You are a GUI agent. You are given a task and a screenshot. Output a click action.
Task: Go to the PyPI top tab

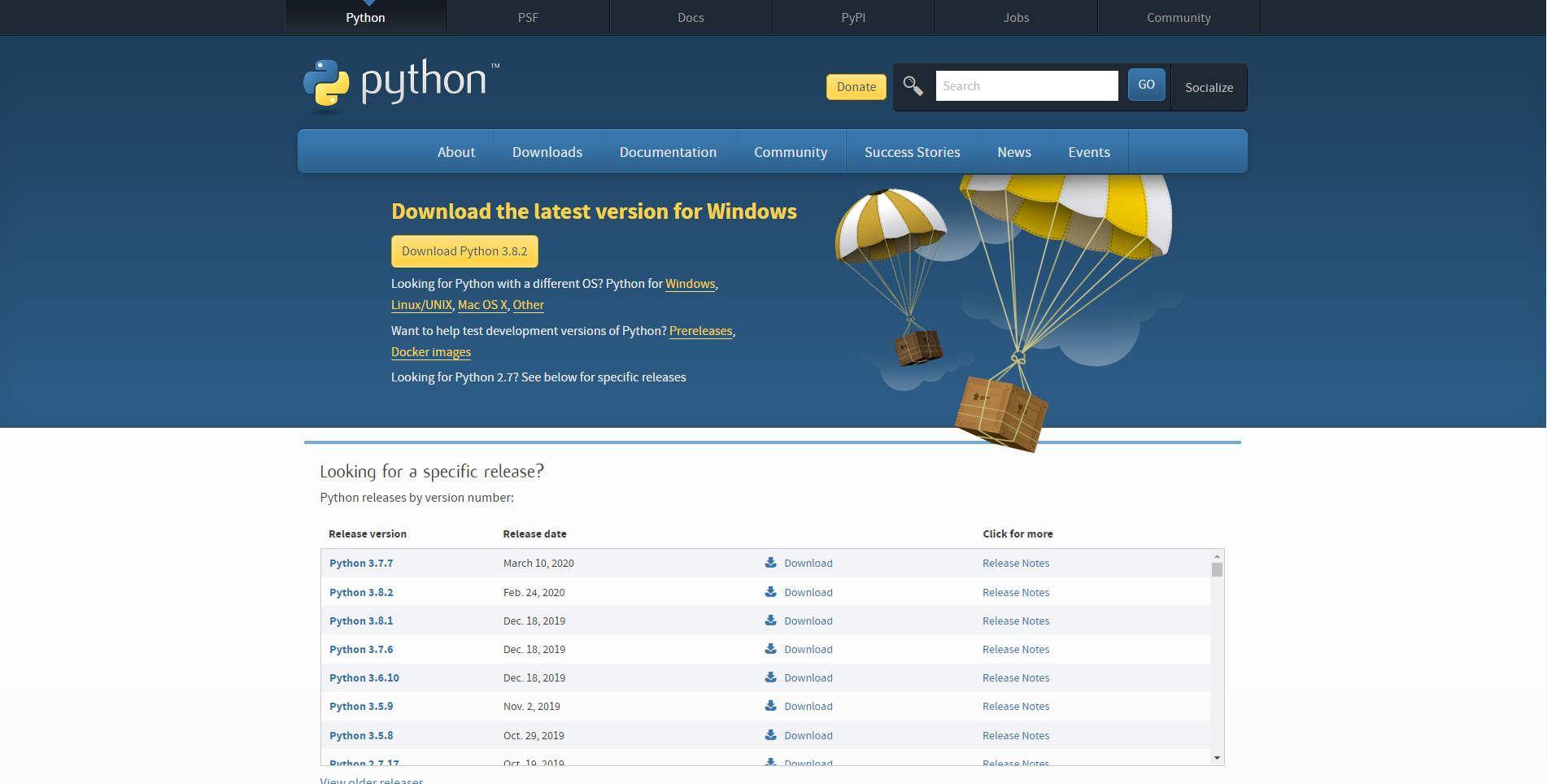[854, 17]
